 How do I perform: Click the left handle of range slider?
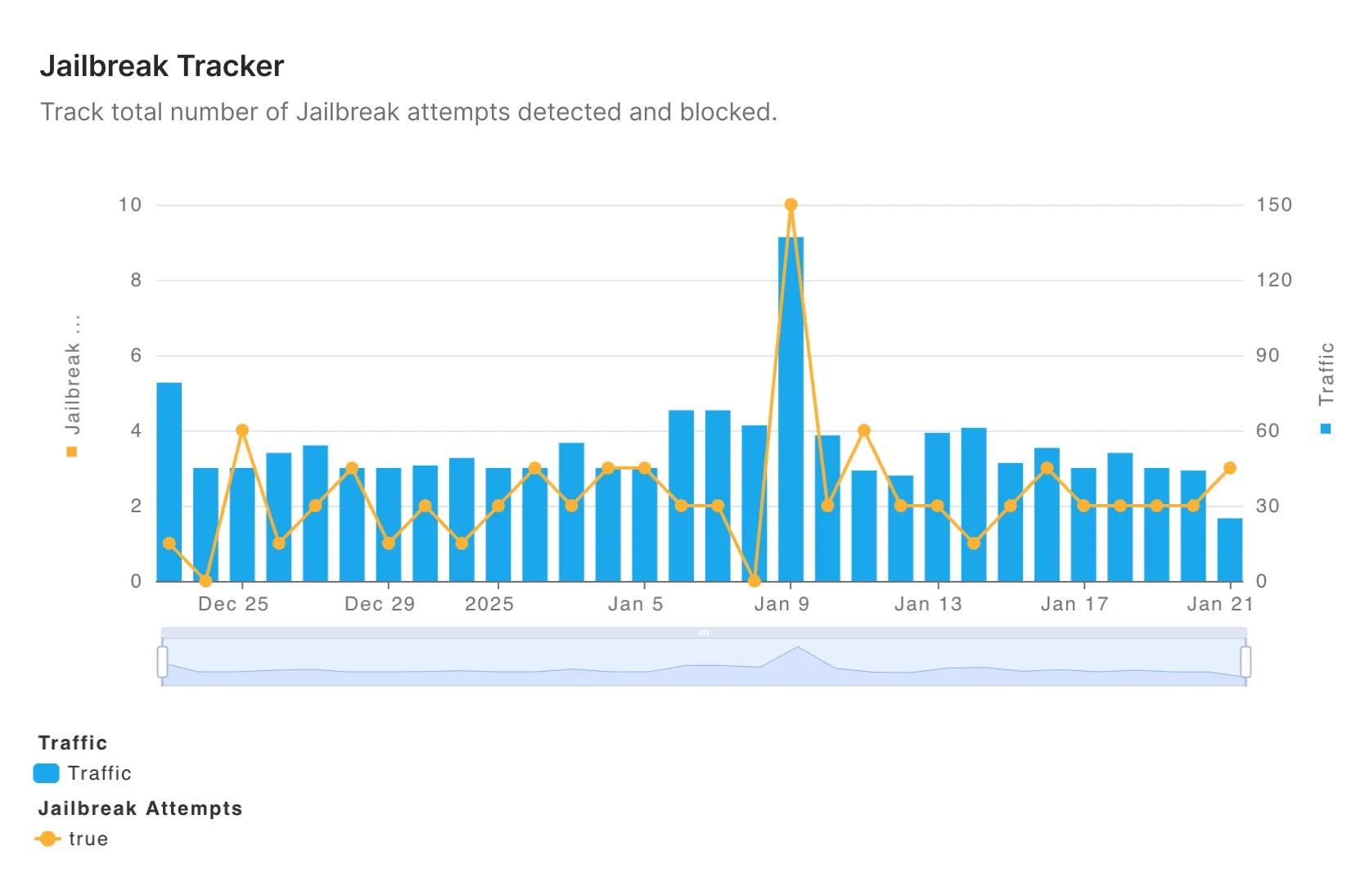click(162, 661)
